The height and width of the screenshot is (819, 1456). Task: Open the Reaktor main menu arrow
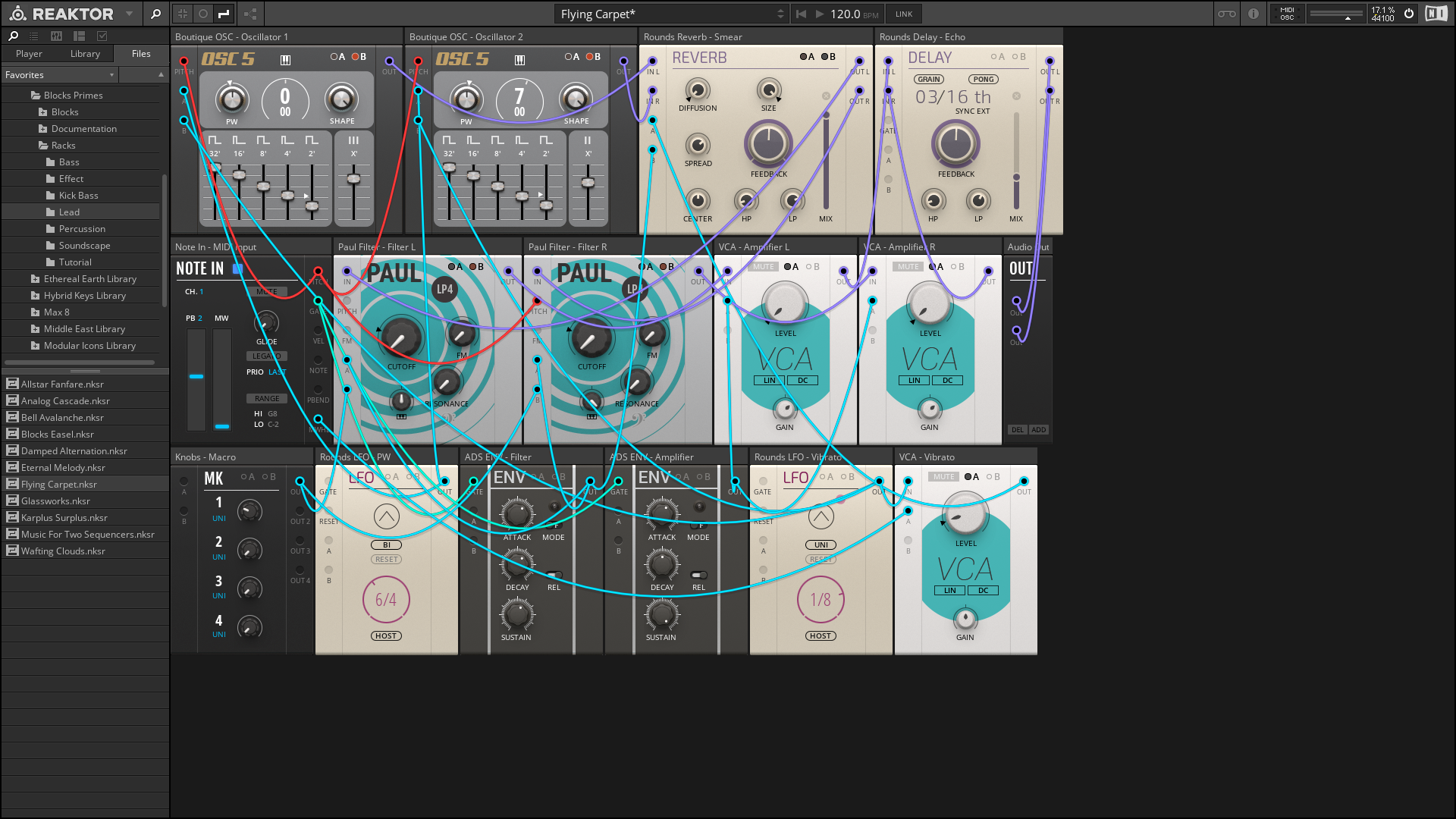tap(129, 14)
